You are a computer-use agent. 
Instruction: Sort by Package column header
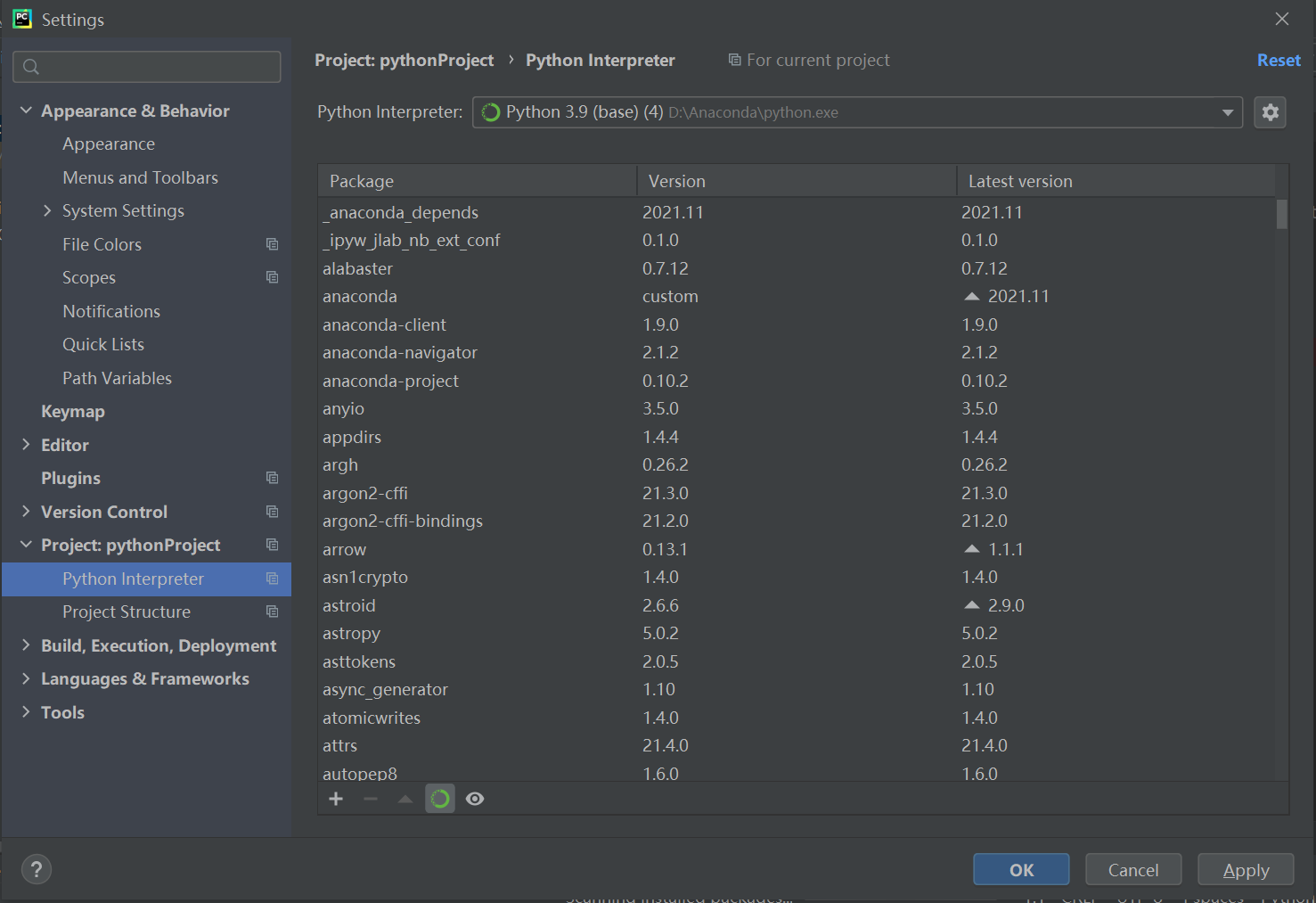point(478,181)
